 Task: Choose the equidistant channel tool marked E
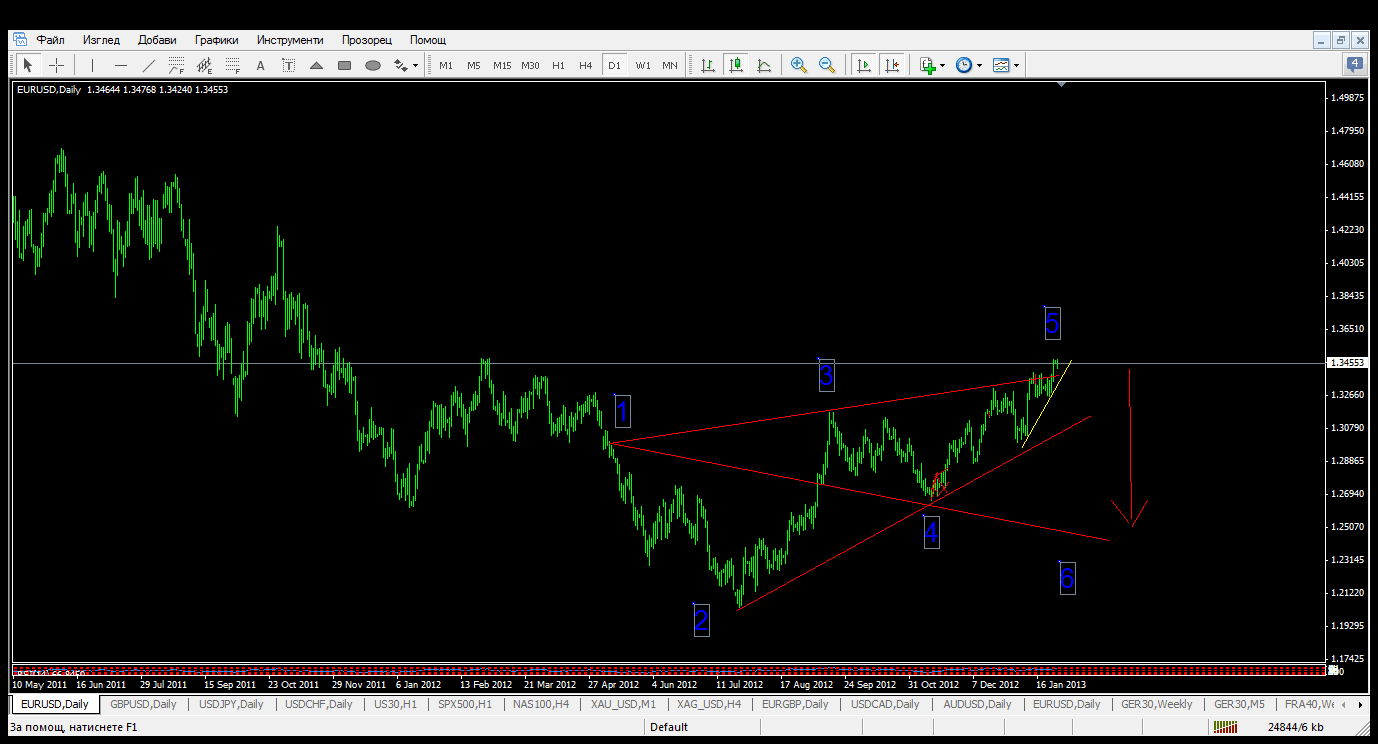[204, 65]
